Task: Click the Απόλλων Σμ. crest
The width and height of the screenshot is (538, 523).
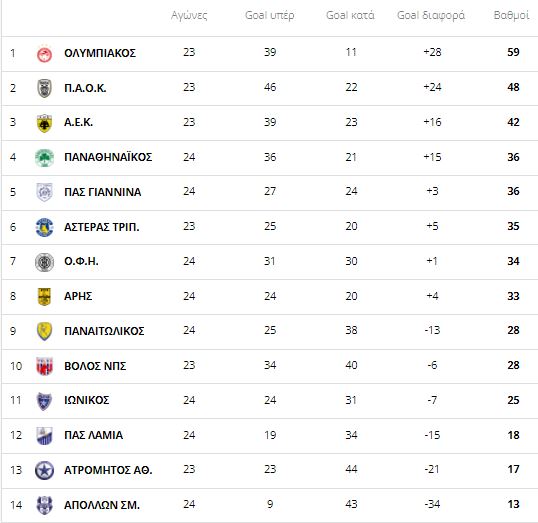Action: [x=44, y=505]
